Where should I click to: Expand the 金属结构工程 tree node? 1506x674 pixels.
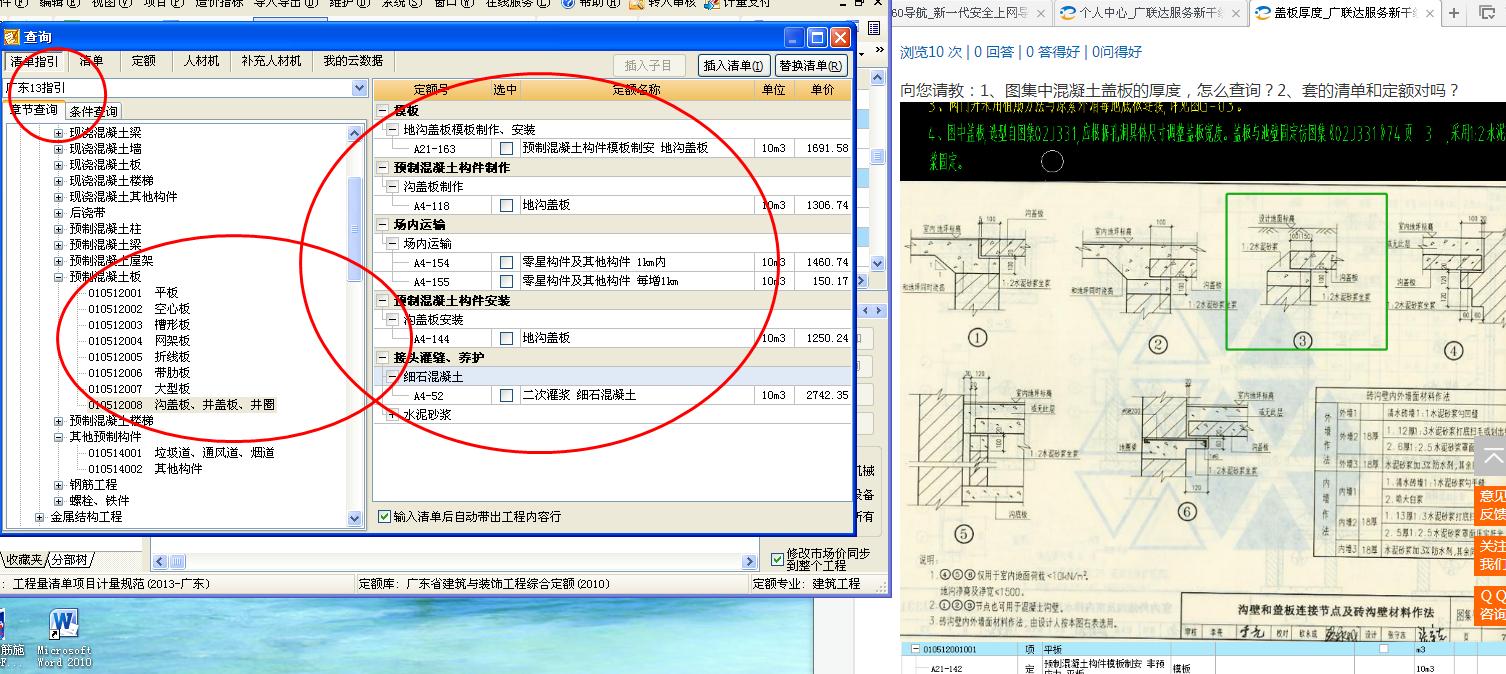point(39,517)
